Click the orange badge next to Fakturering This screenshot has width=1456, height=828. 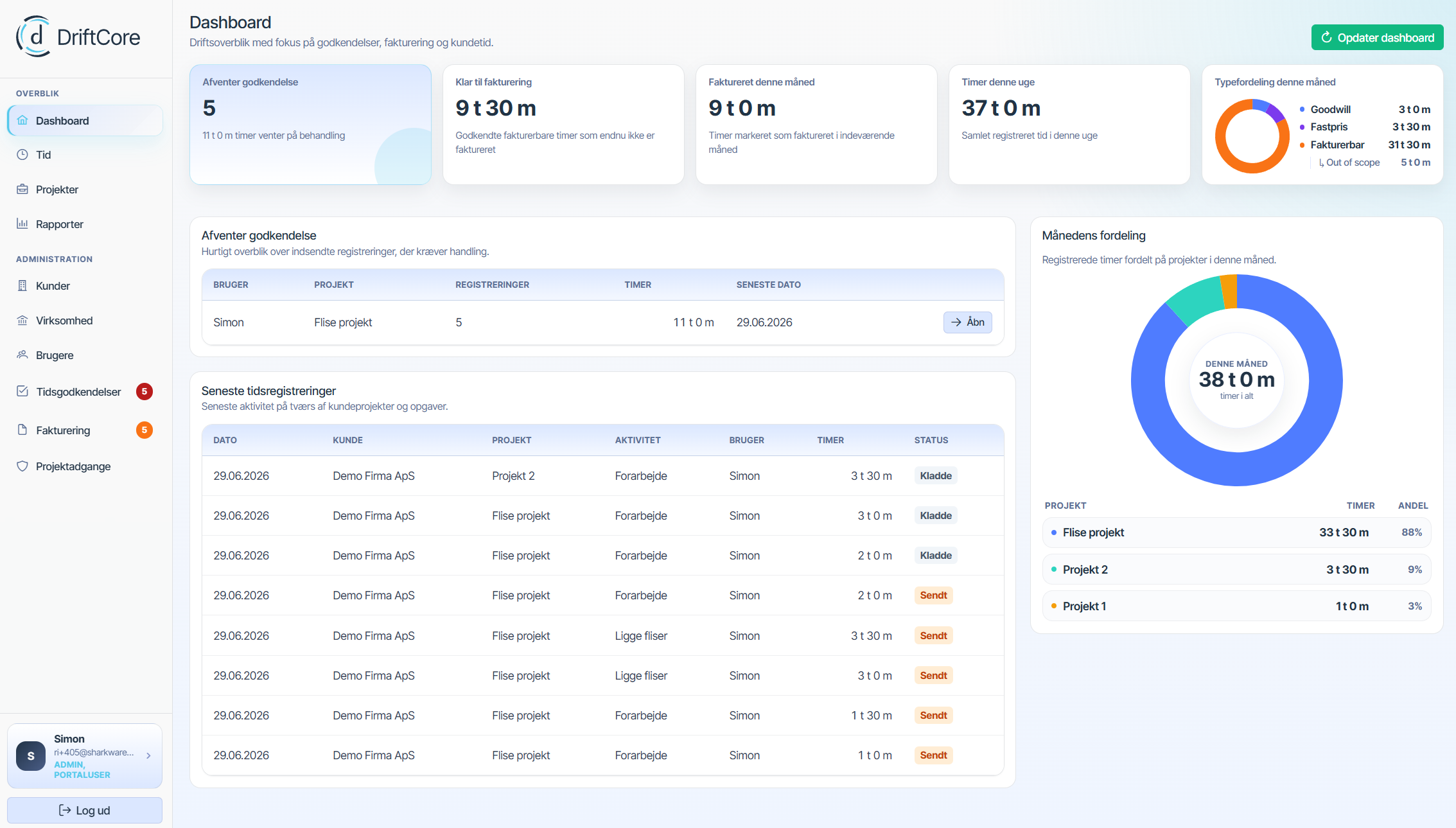click(x=145, y=430)
